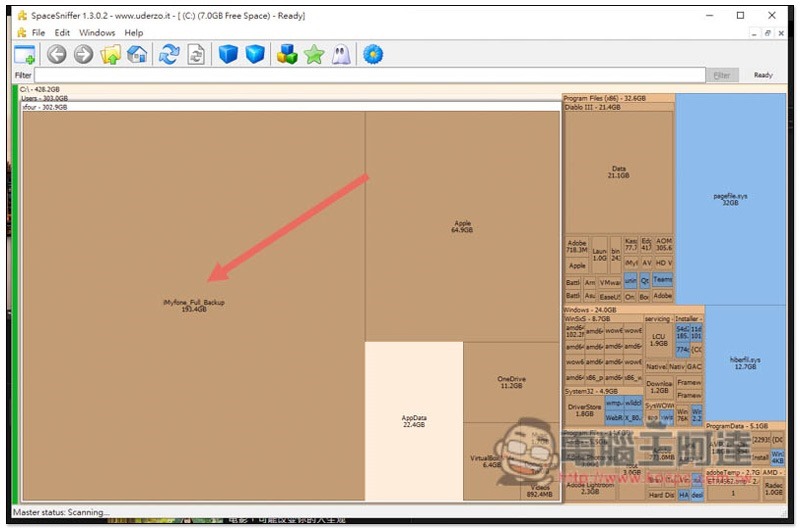Select the Adobe 718.3M block

[x=577, y=246]
